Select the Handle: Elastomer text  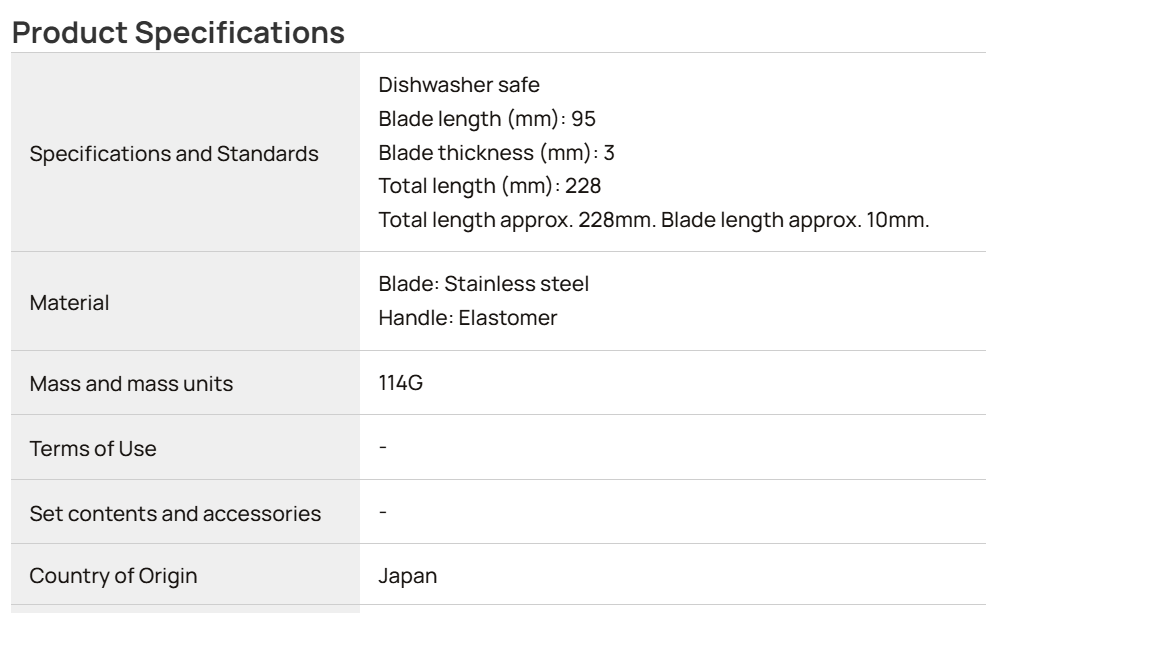468,317
